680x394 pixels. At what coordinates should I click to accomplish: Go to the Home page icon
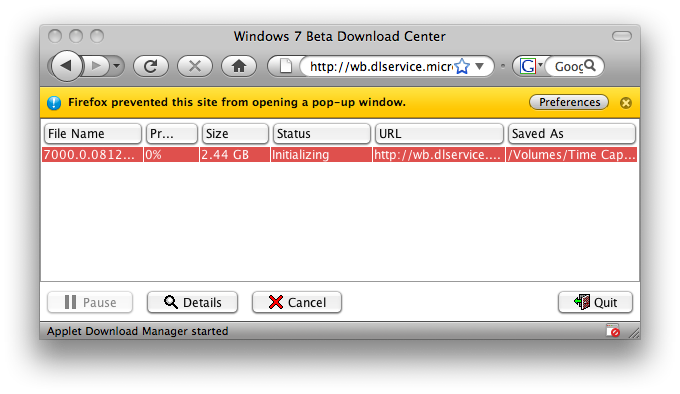tap(239, 66)
